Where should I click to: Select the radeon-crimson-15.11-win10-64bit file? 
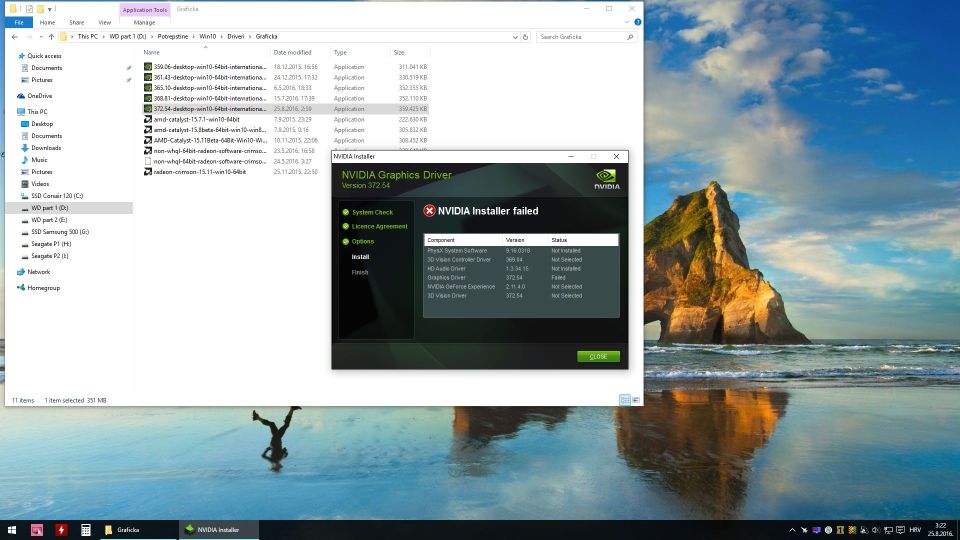point(199,172)
